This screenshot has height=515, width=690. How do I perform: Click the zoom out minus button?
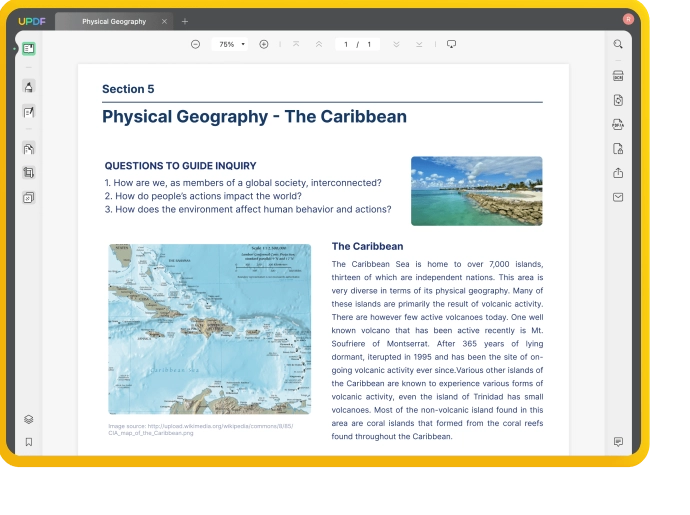[x=195, y=44]
